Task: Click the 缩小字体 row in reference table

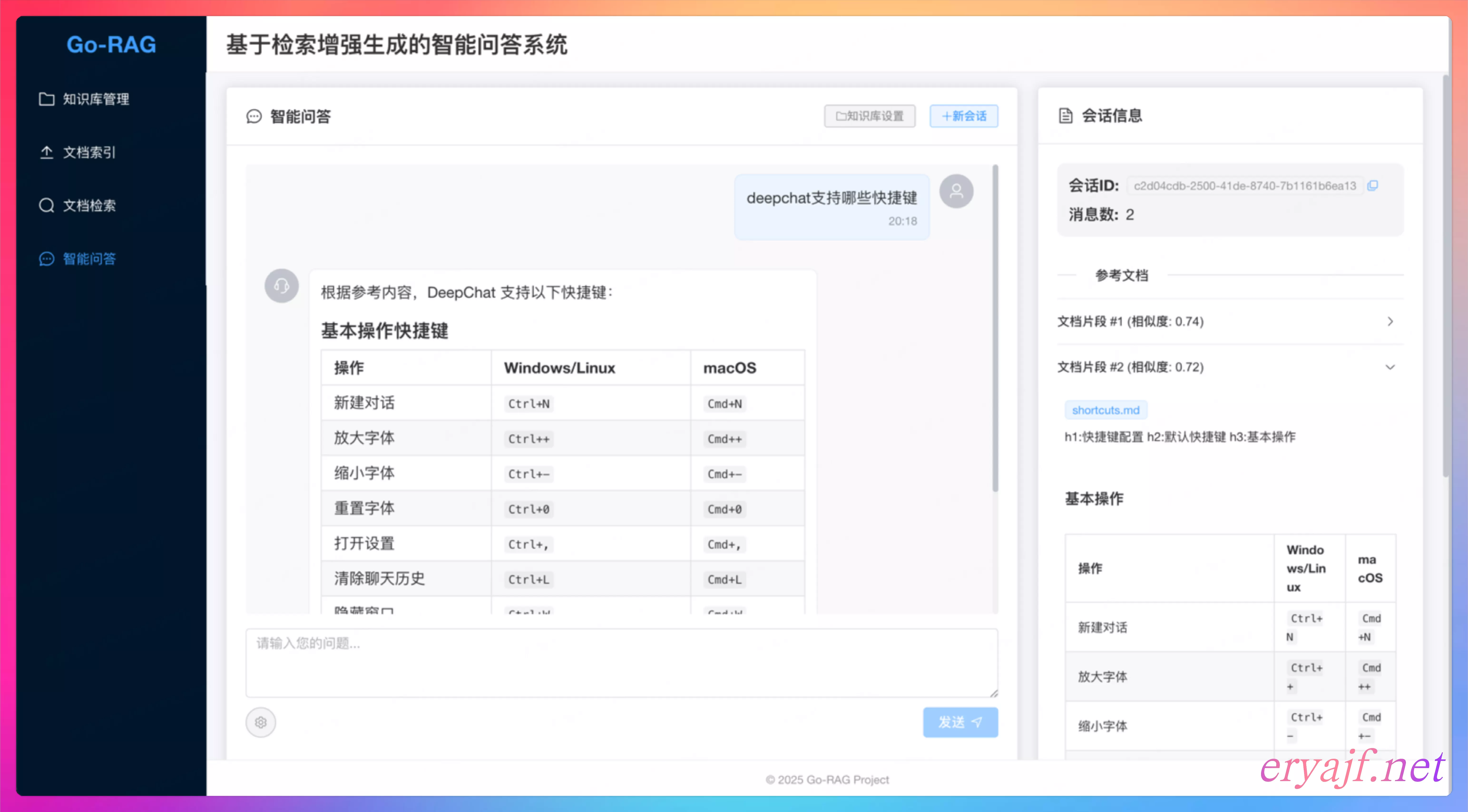Action: click(x=1230, y=726)
